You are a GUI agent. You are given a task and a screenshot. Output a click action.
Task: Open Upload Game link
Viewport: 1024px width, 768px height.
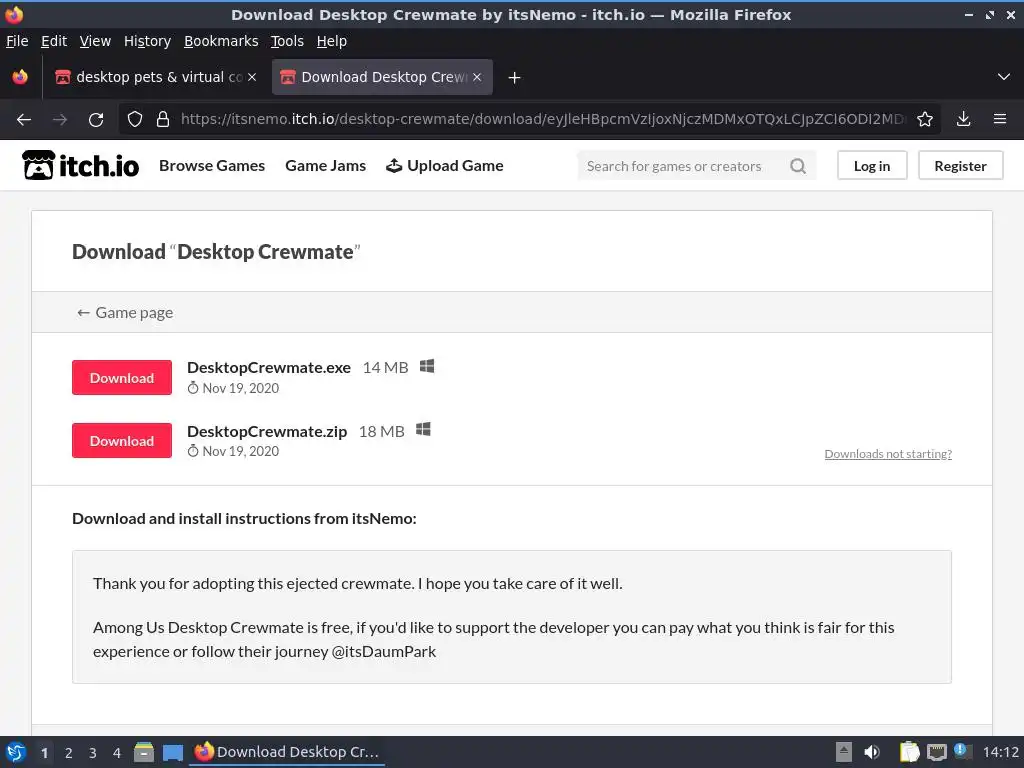[445, 166]
